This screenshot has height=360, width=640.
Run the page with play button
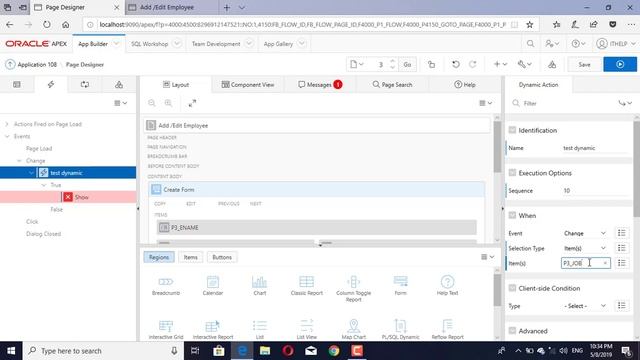coord(620,64)
